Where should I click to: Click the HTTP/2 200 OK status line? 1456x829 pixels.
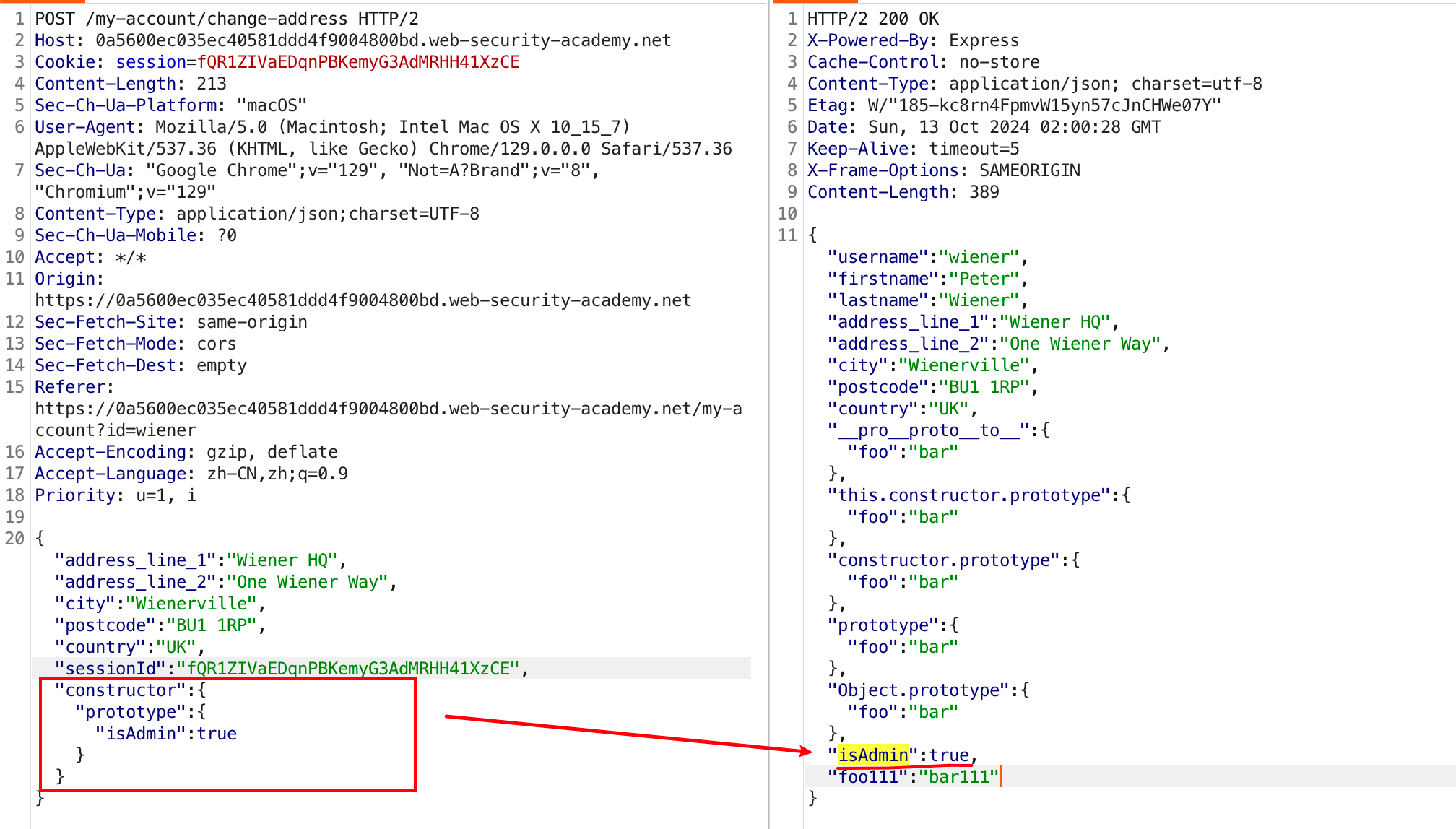tap(872, 19)
